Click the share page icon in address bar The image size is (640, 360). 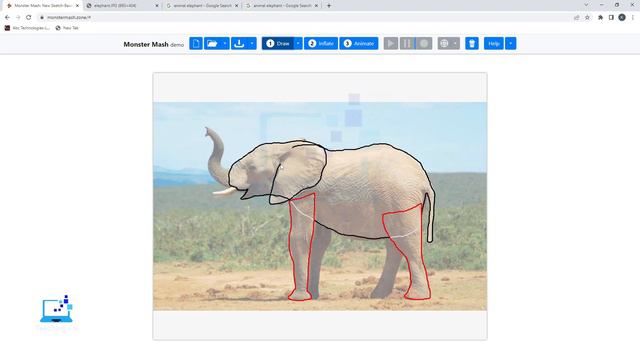pyautogui.click(x=576, y=18)
